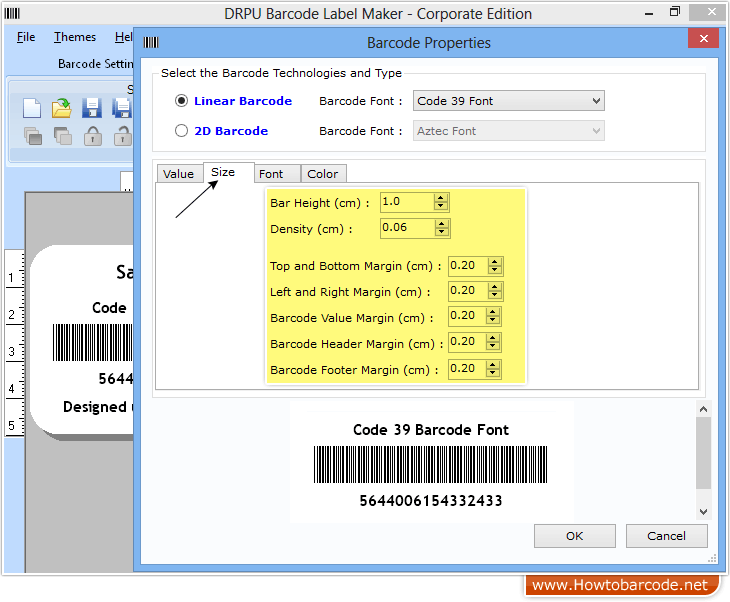Click the Open folder icon

coord(62,108)
